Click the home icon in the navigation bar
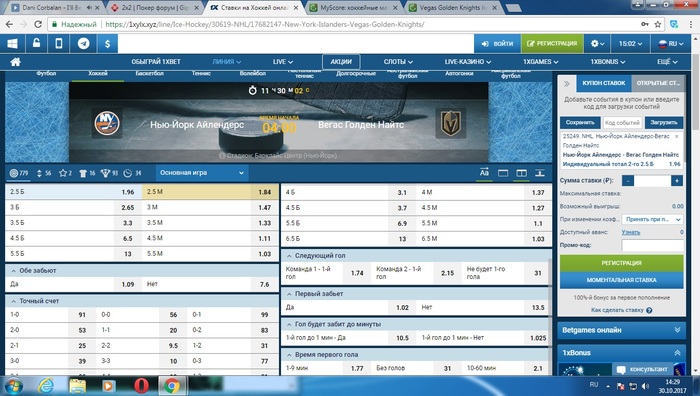The height and width of the screenshot is (396, 700). (15, 62)
